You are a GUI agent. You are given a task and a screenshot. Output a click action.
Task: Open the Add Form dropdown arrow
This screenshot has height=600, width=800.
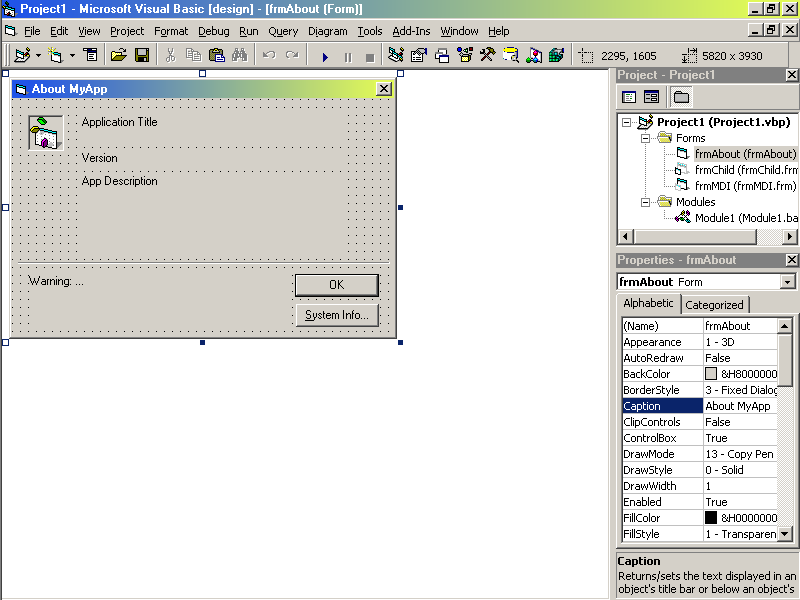pos(72,55)
